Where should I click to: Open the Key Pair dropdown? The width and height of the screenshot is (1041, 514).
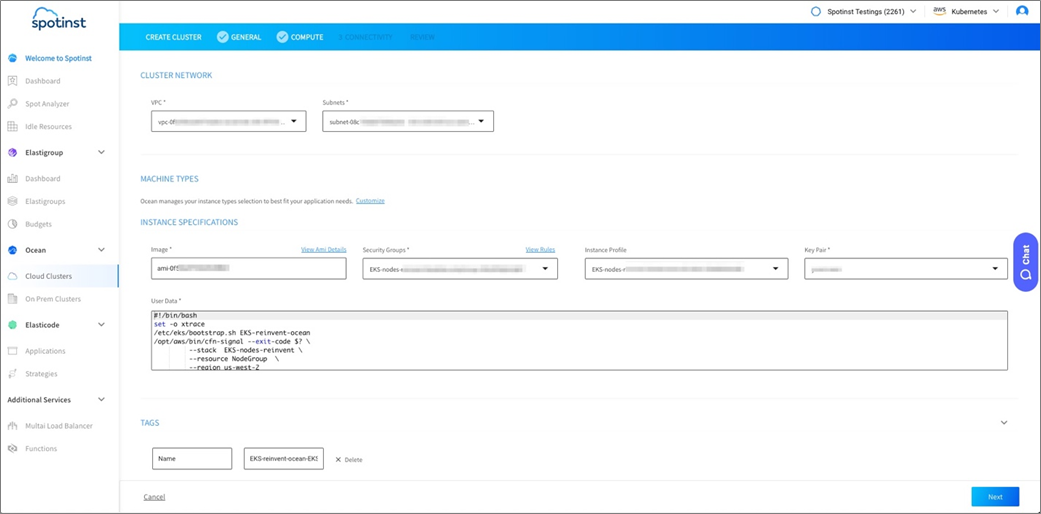pyautogui.click(x=906, y=268)
